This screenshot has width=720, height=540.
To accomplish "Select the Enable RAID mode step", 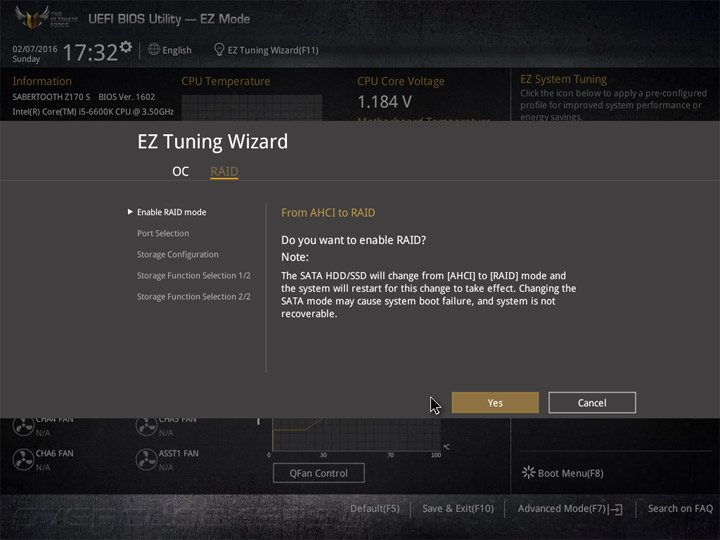I will pos(171,212).
